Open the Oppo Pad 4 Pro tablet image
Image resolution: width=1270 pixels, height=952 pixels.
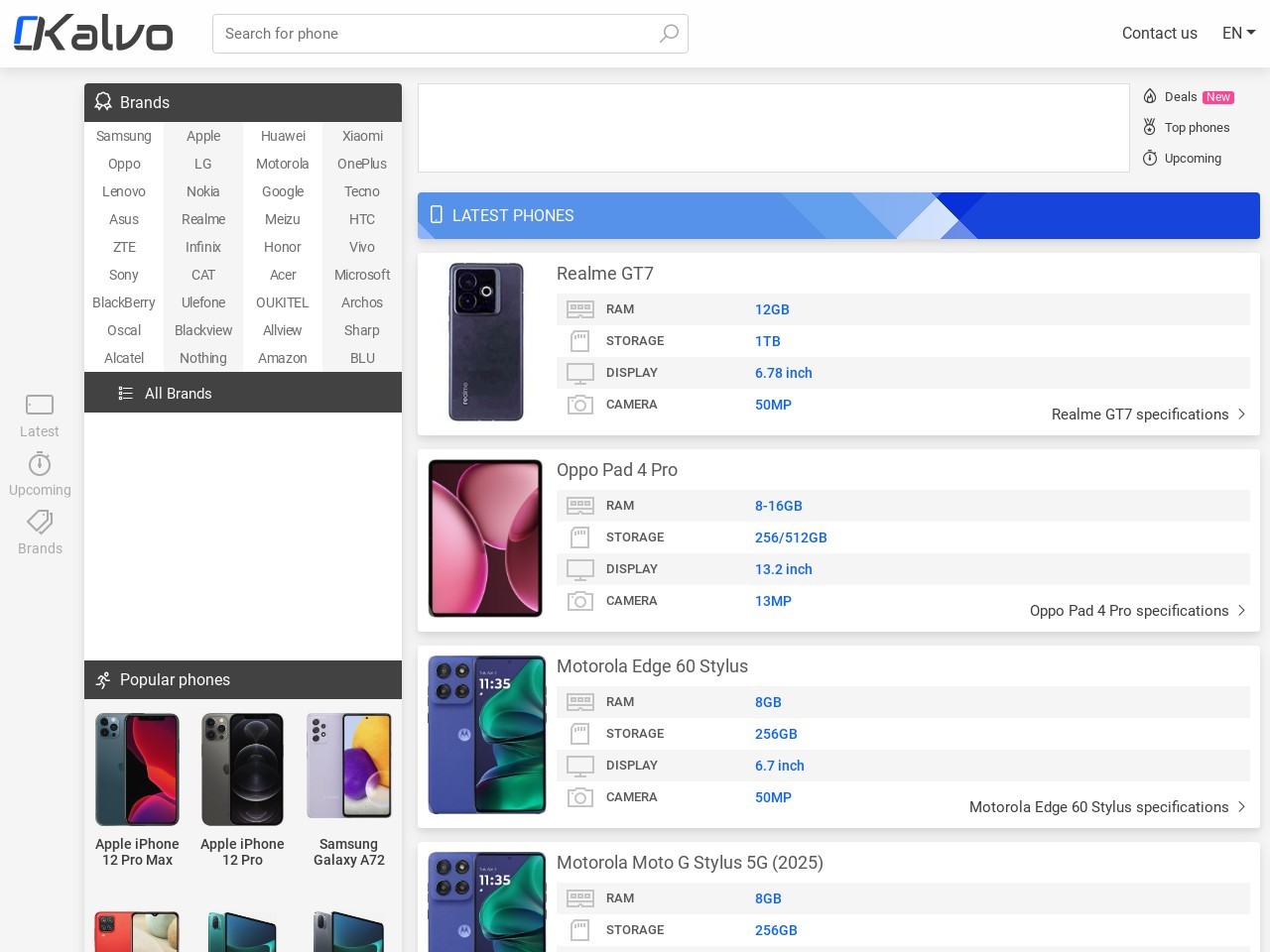[485, 538]
